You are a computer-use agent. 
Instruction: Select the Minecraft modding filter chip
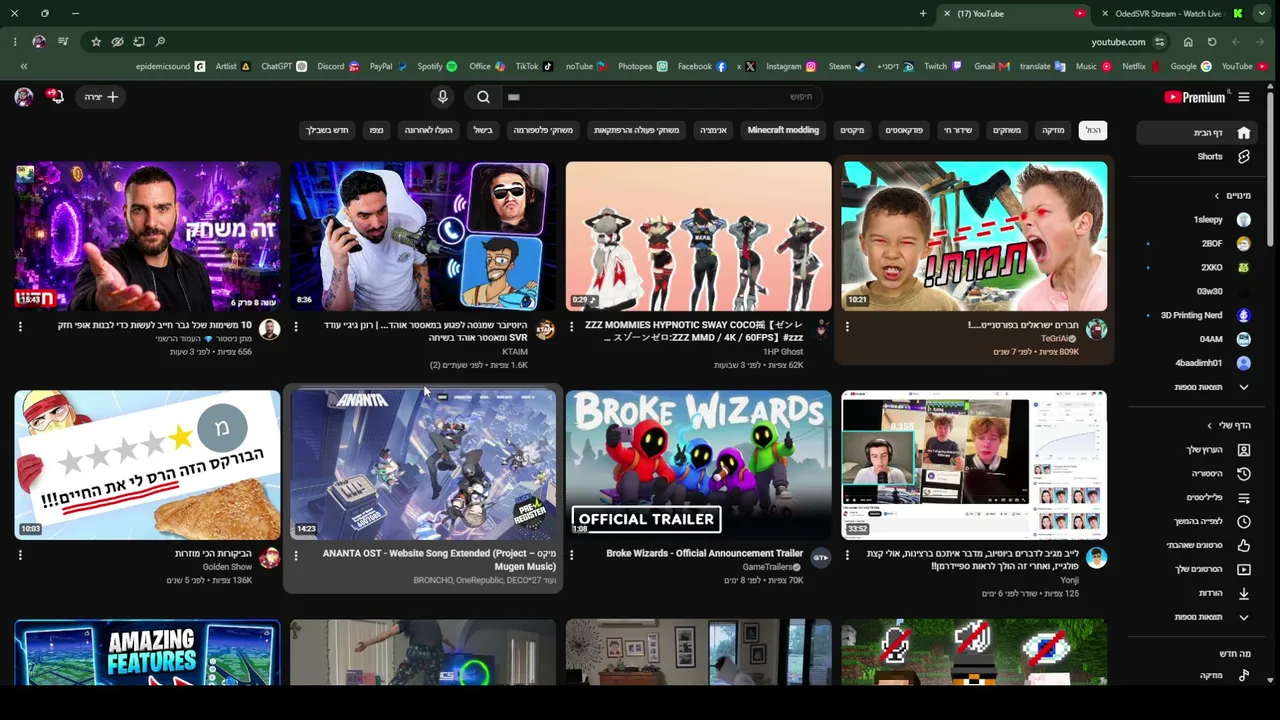point(783,130)
